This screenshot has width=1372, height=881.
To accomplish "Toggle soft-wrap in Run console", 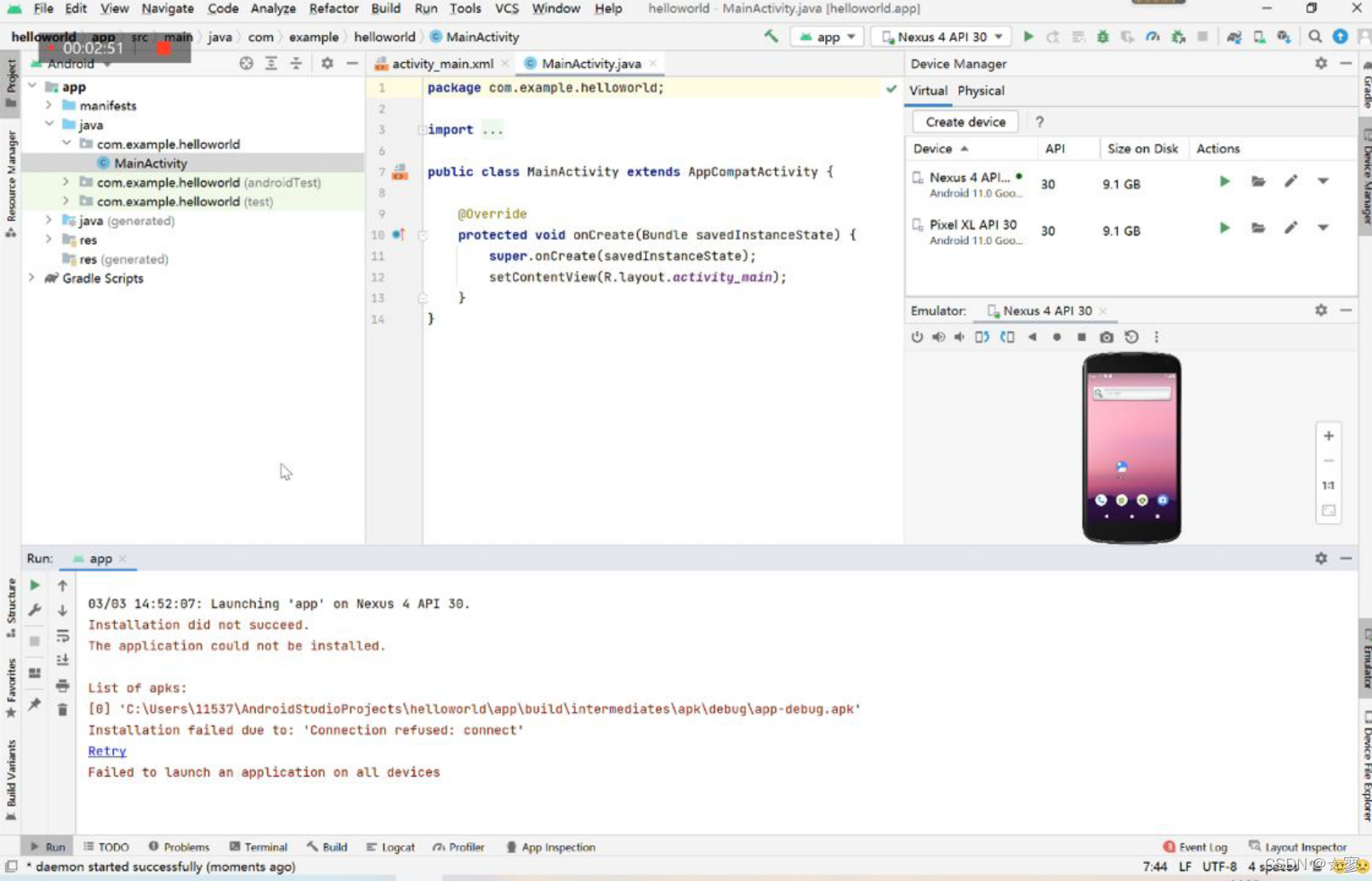I will click(62, 635).
